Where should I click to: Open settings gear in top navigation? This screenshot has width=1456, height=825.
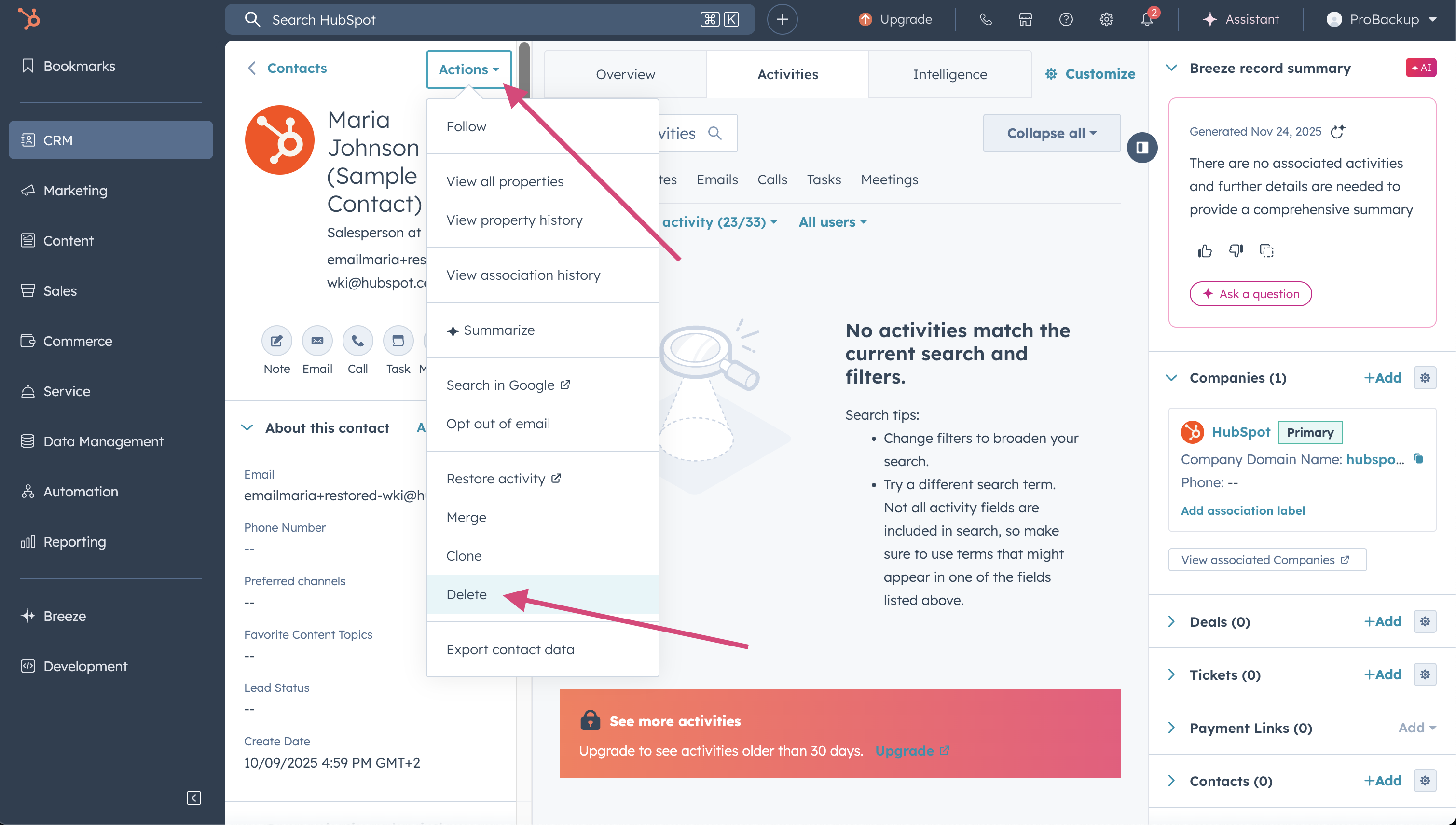[x=1106, y=20]
